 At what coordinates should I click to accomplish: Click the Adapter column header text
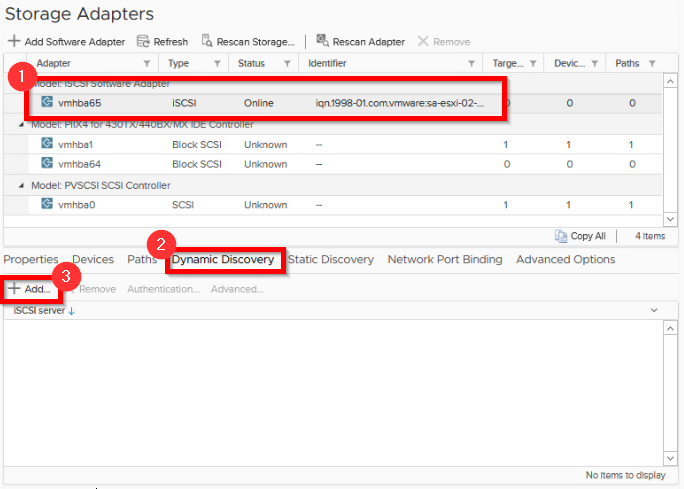[53, 64]
